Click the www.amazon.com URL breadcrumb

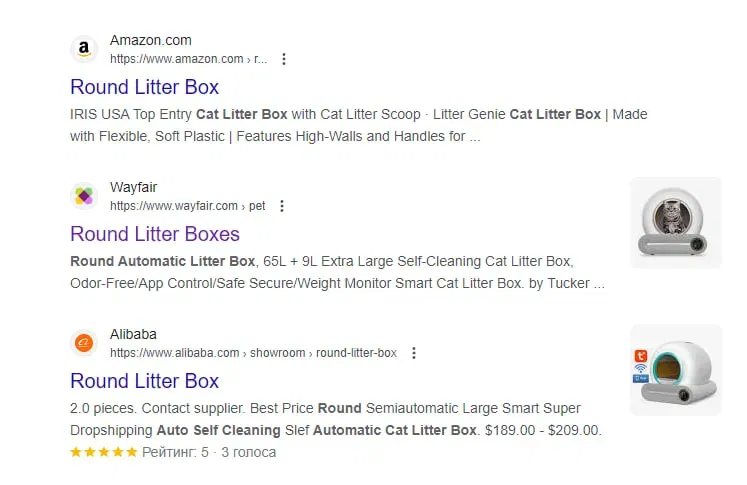point(188,59)
